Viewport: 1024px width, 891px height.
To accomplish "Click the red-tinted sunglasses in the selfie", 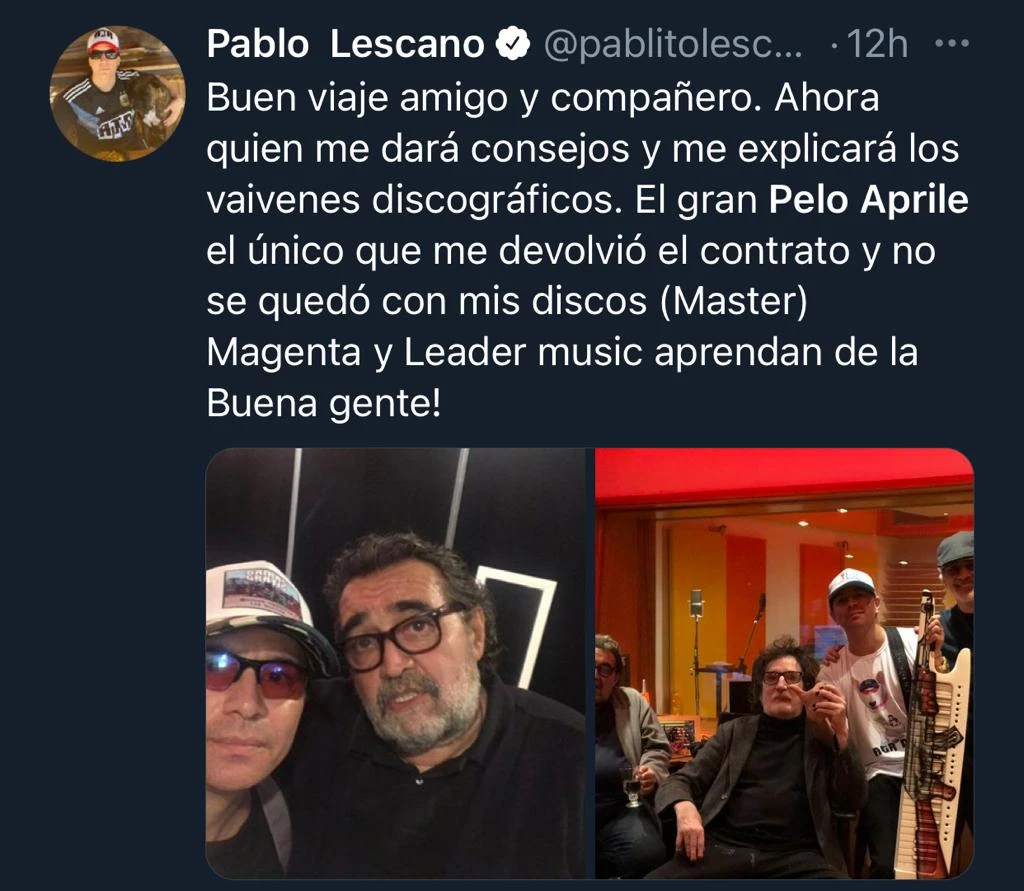I will coord(257,674).
